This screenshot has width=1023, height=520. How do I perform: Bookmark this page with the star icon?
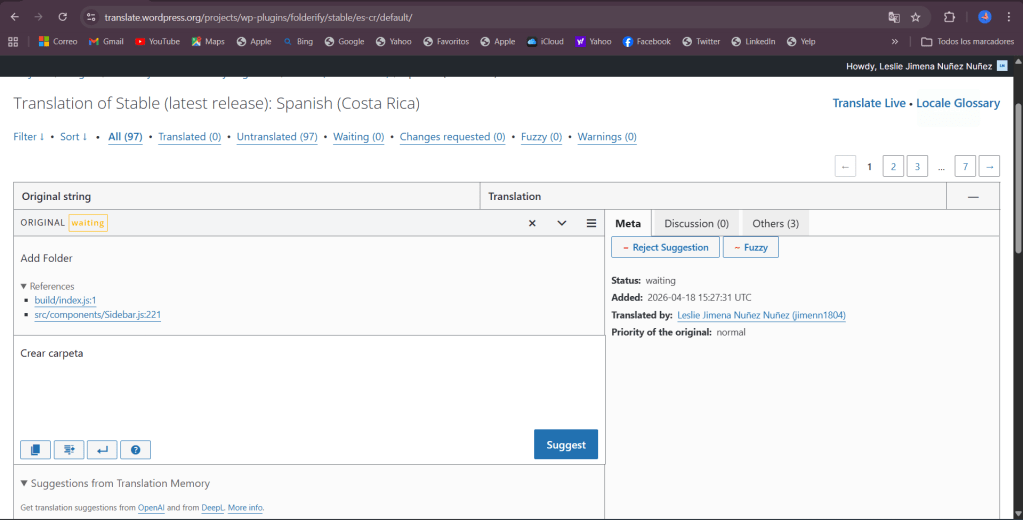[x=915, y=17]
